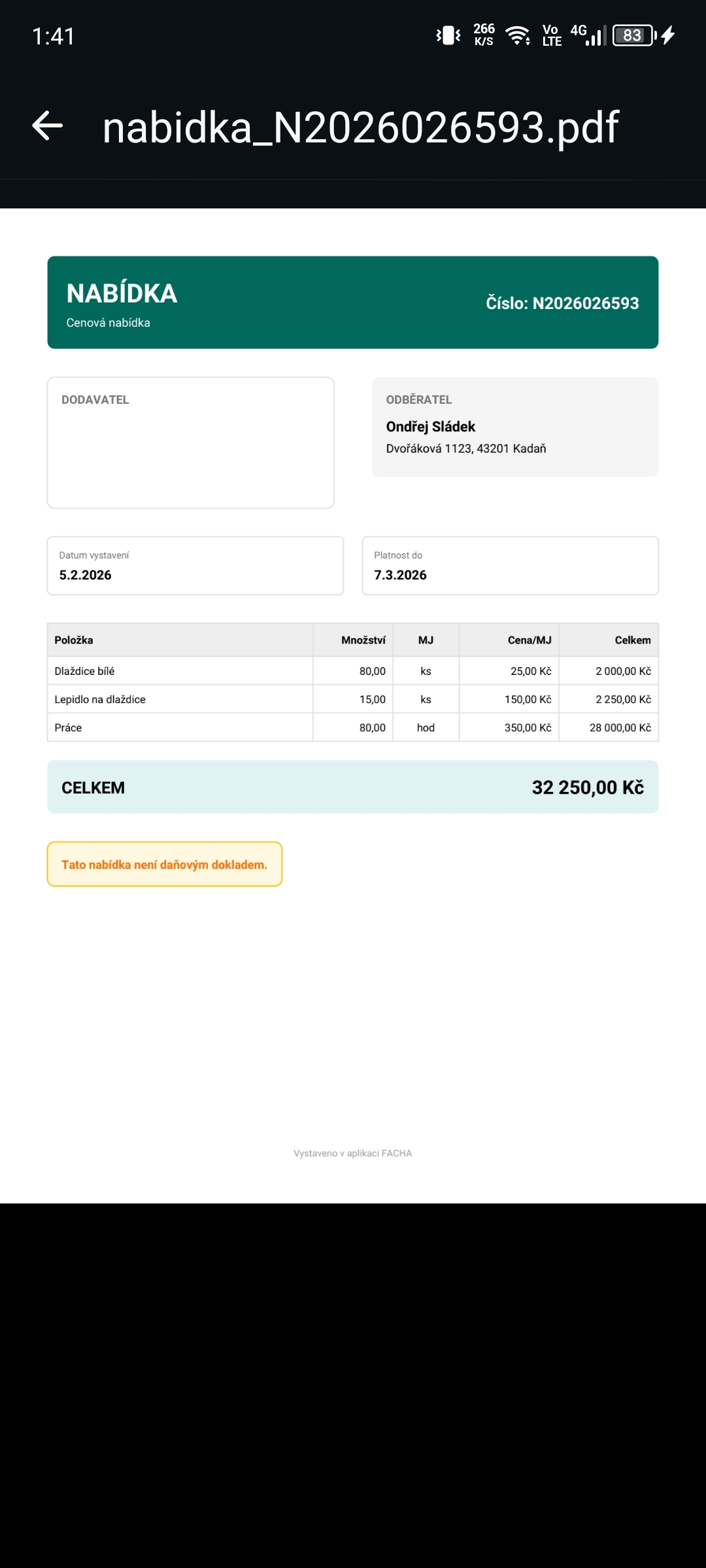This screenshot has height=1568, width=706.
Task: Tap the network speed indicator
Action: click(484, 35)
